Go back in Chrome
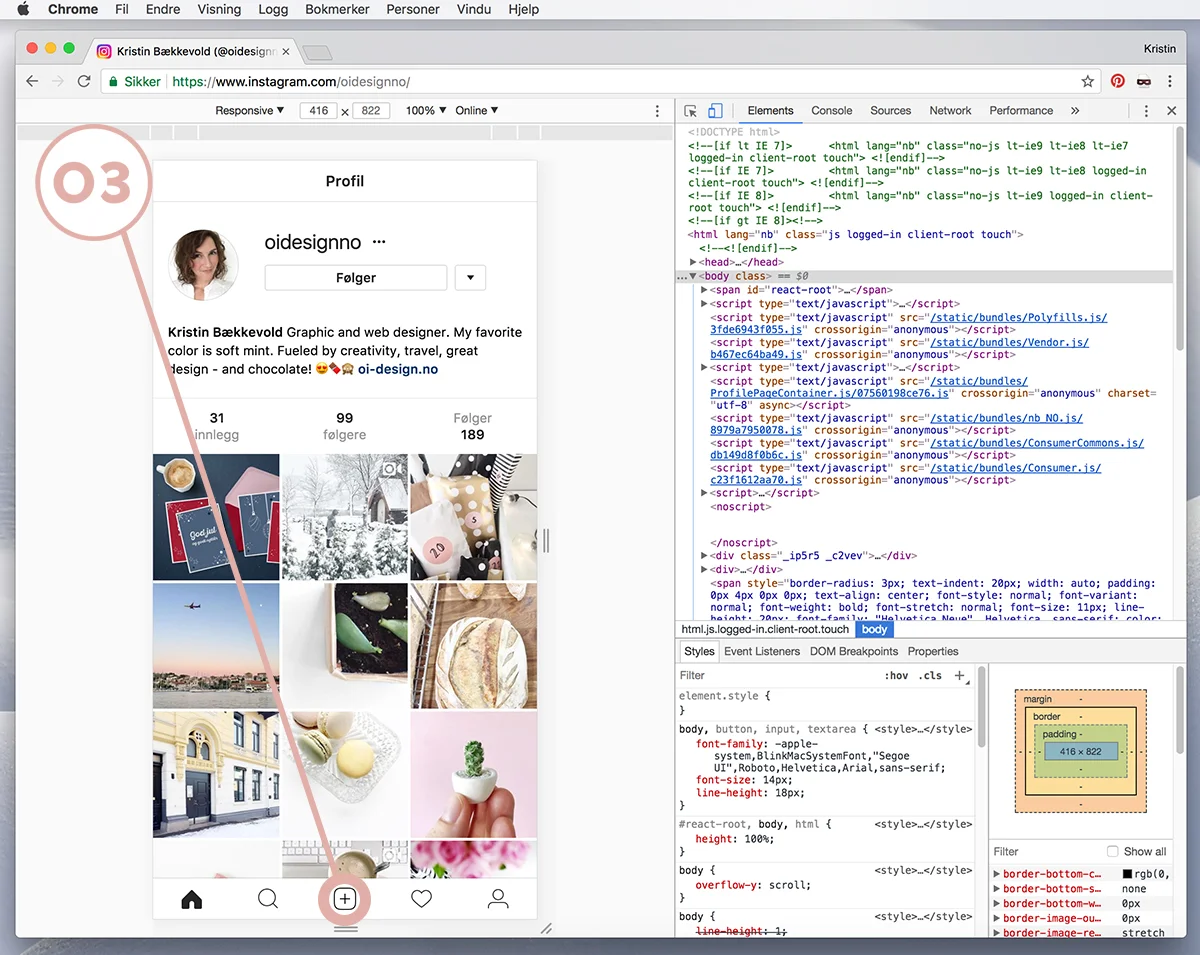The width and height of the screenshot is (1200, 955). tap(32, 81)
